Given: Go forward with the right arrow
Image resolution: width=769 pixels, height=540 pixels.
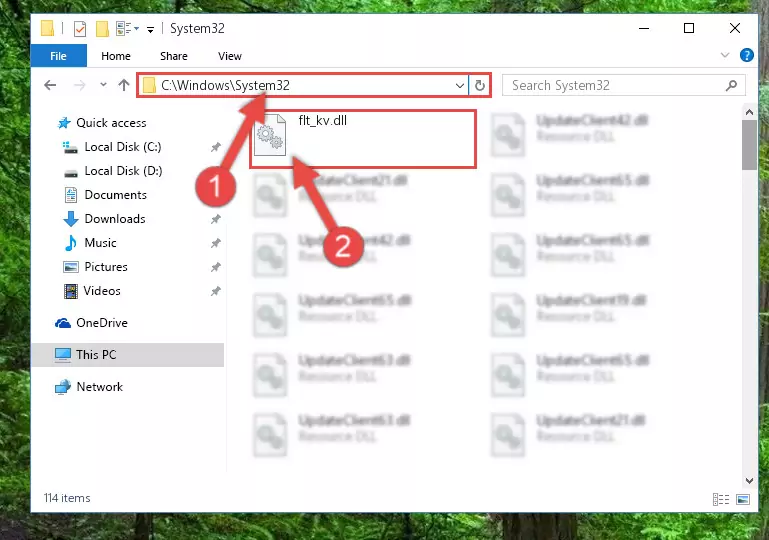Looking at the screenshot, I should point(79,85).
